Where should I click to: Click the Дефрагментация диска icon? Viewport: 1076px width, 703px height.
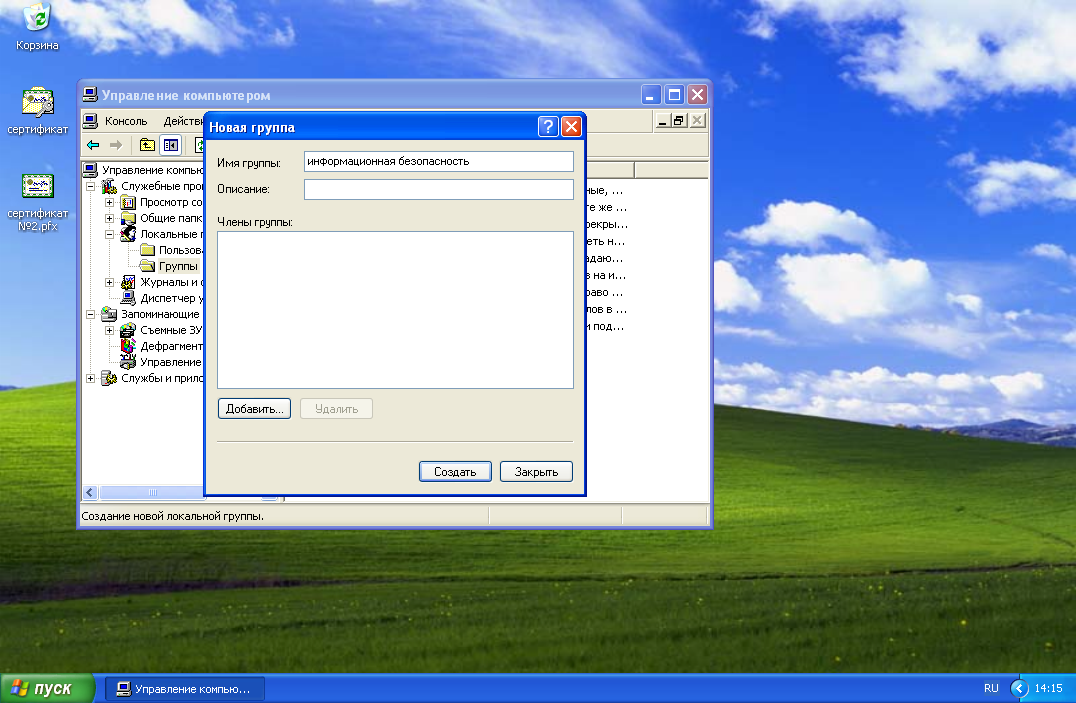pos(128,346)
